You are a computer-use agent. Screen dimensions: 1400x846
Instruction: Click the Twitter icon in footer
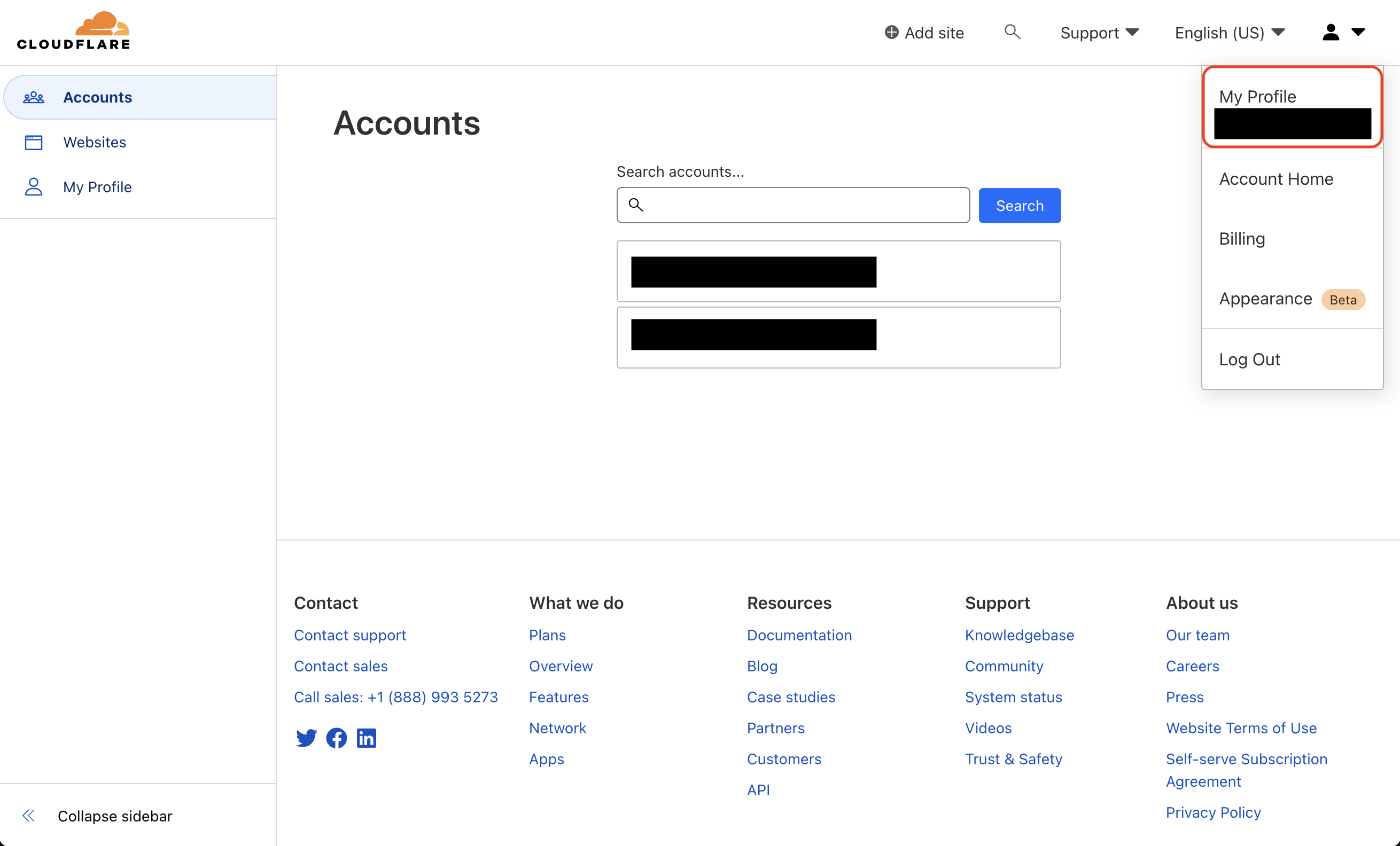coord(306,738)
